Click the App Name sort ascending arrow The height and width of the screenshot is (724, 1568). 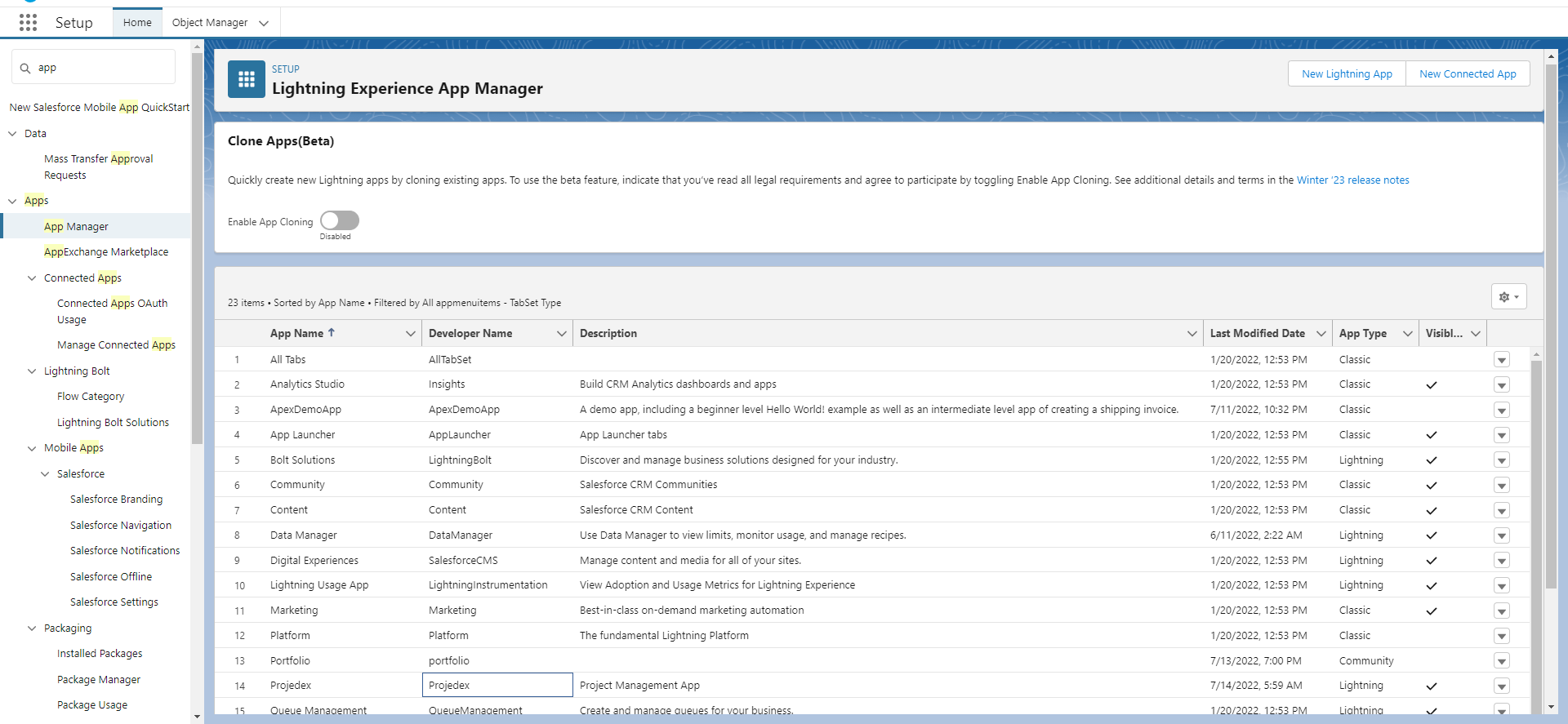point(332,333)
